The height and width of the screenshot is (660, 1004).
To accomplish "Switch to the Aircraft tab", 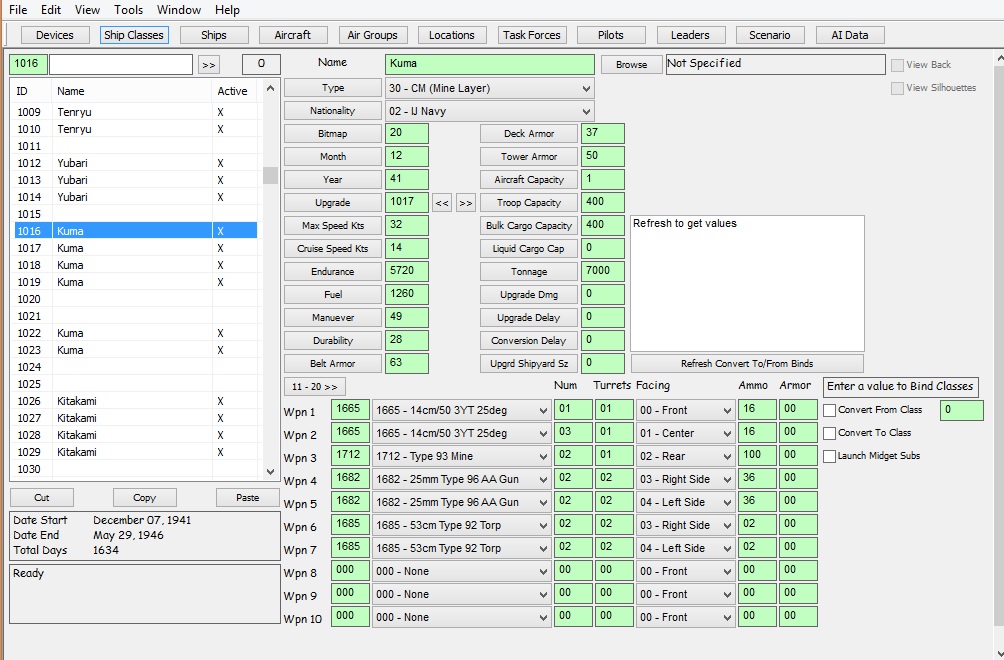I will click(x=292, y=35).
